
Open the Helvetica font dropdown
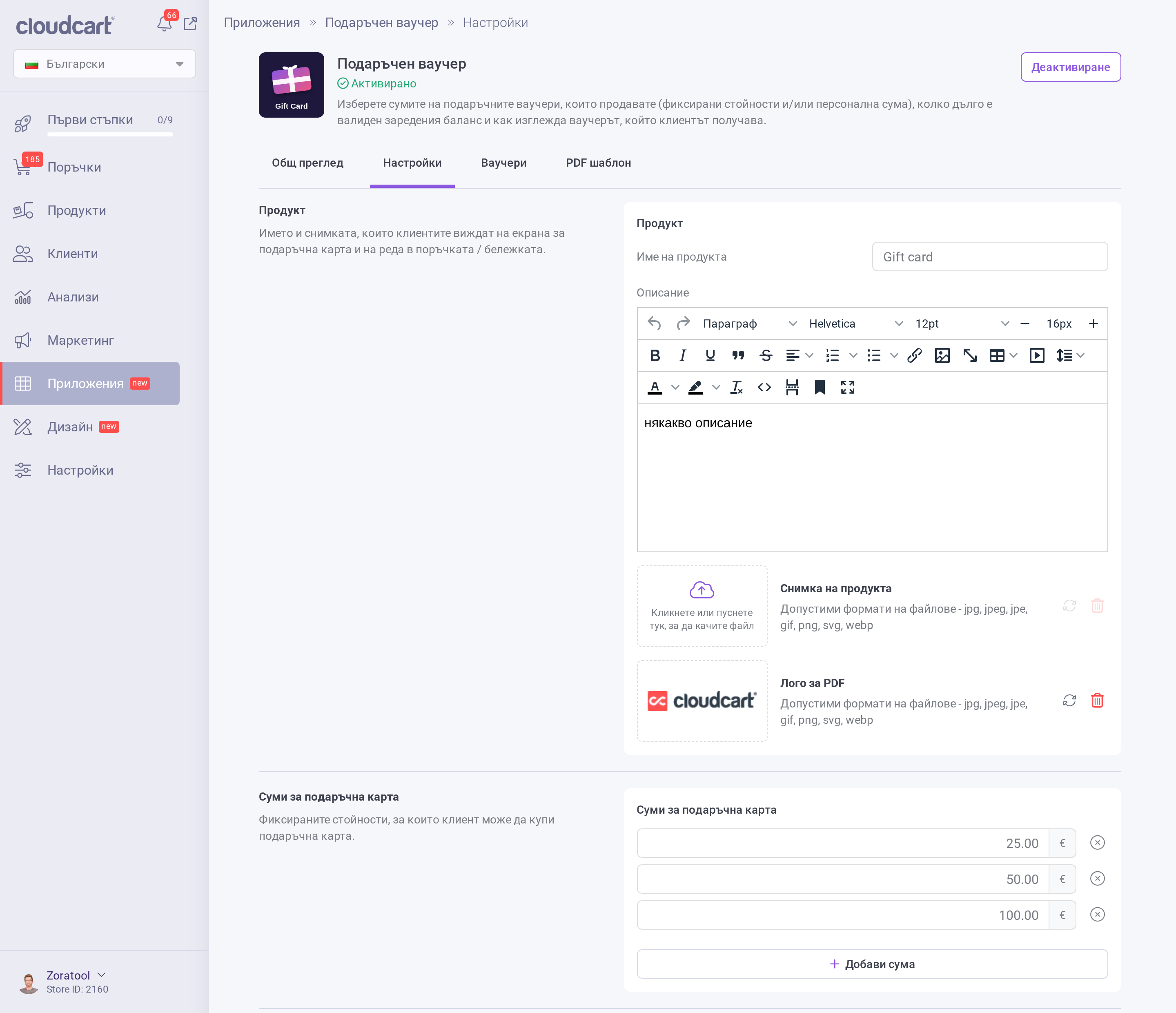coord(856,324)
